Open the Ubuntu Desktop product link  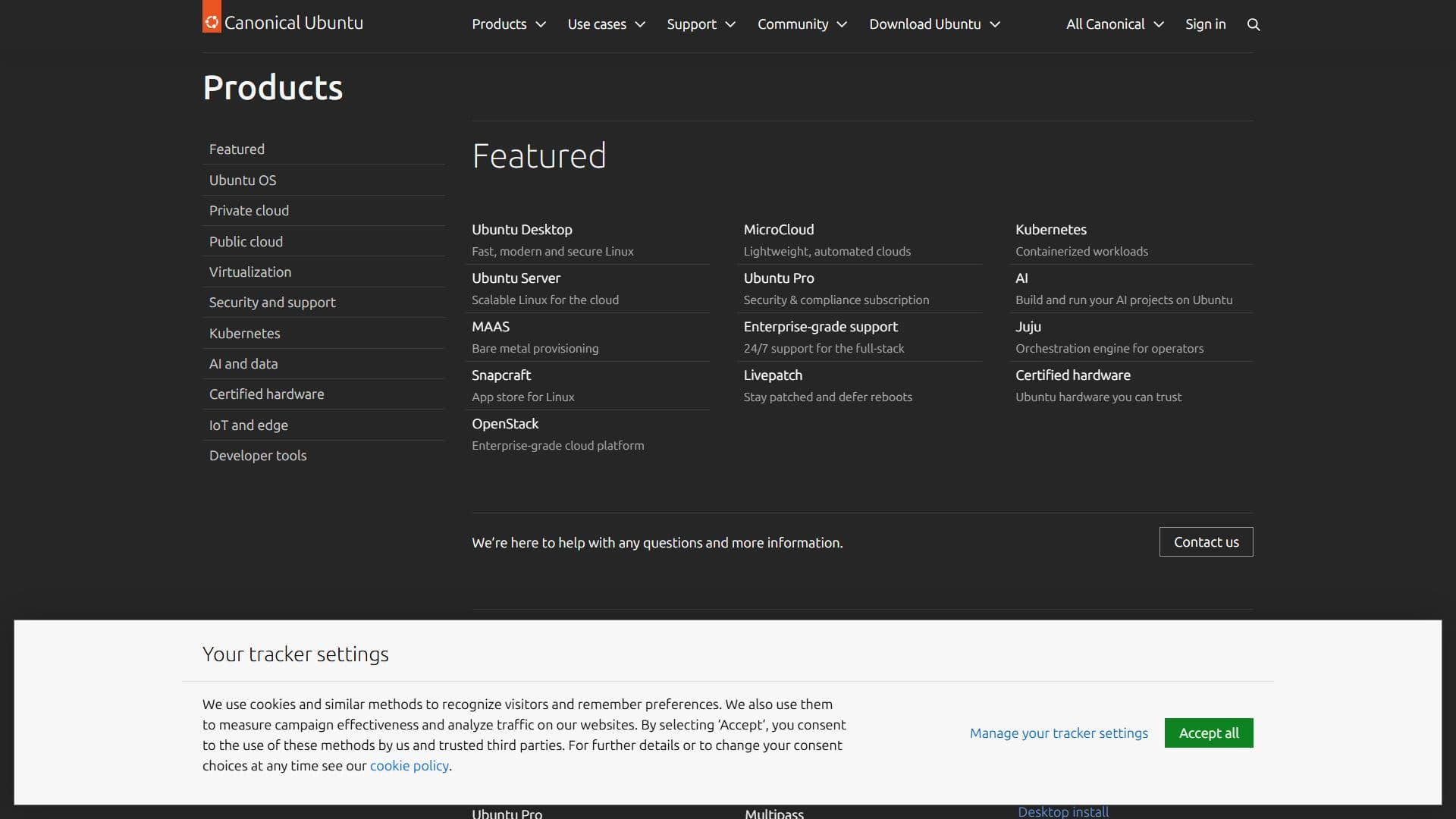pos(522,230)
